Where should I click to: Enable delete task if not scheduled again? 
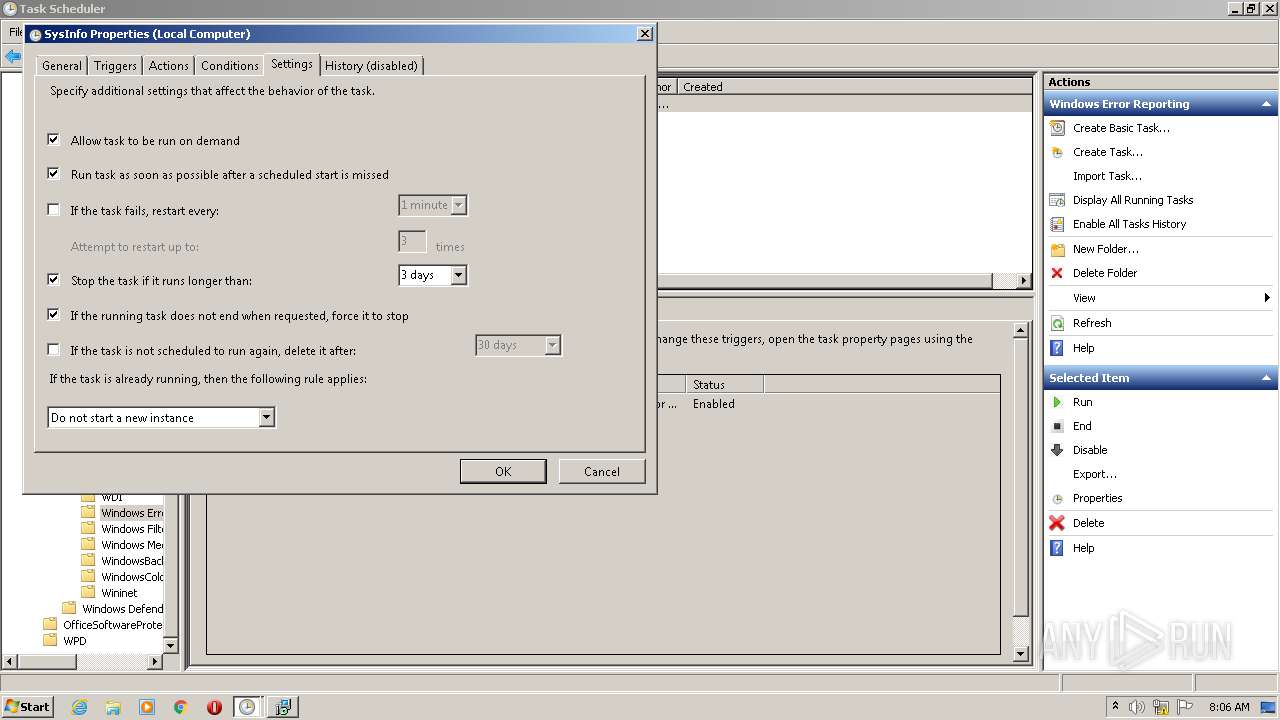click(54, 350)
